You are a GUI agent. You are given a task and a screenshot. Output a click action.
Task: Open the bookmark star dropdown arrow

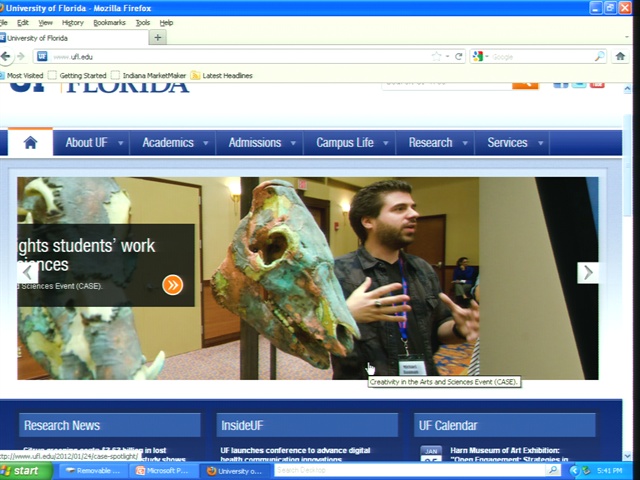click(447, 56)
